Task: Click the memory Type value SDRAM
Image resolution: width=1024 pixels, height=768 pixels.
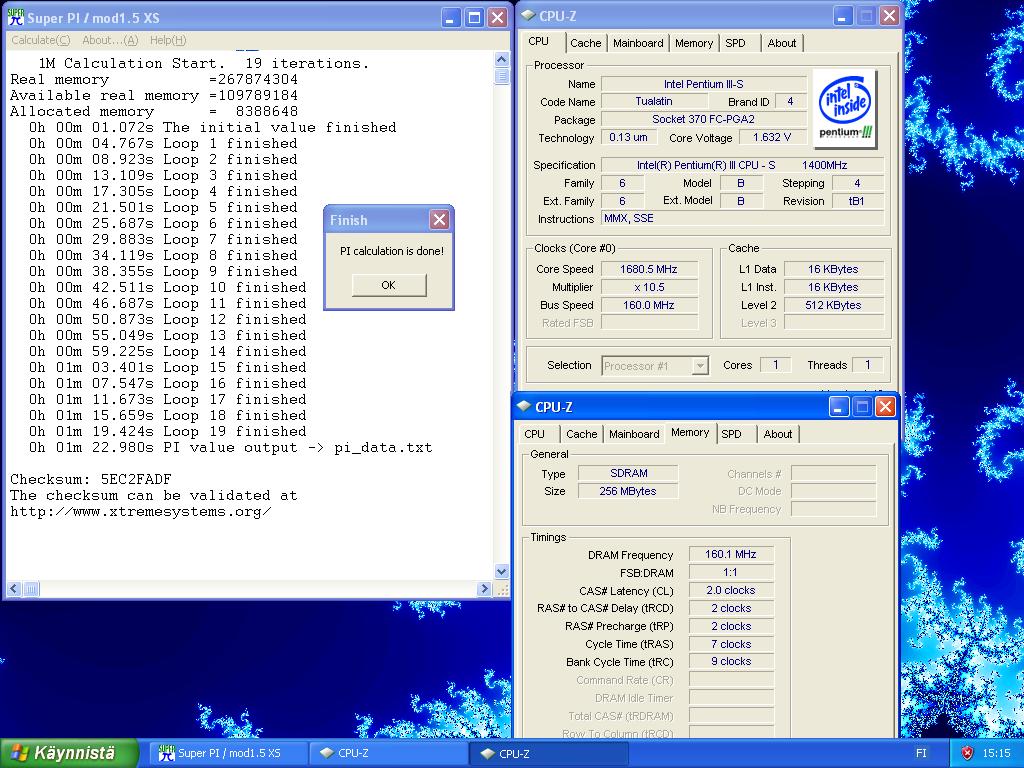Action: click(x=628, y=473)
